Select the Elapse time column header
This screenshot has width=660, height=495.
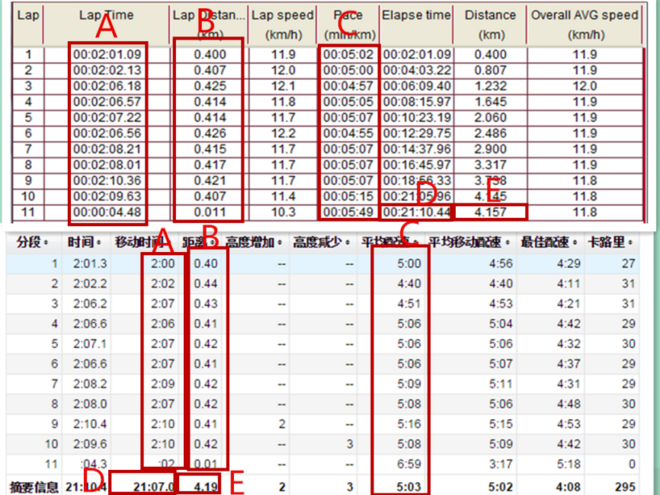pos(415,16)
